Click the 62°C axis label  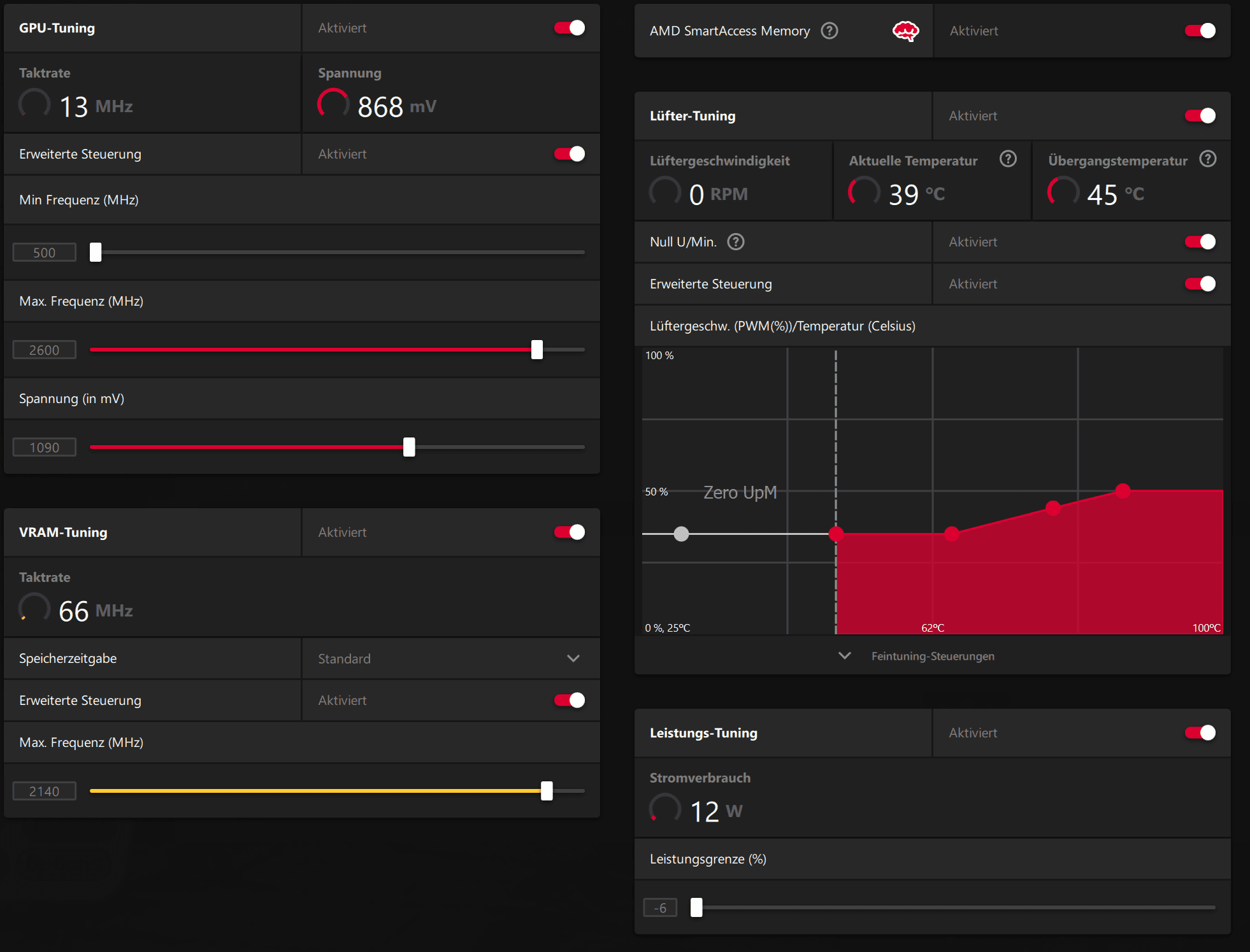click(x=933, y=628)
